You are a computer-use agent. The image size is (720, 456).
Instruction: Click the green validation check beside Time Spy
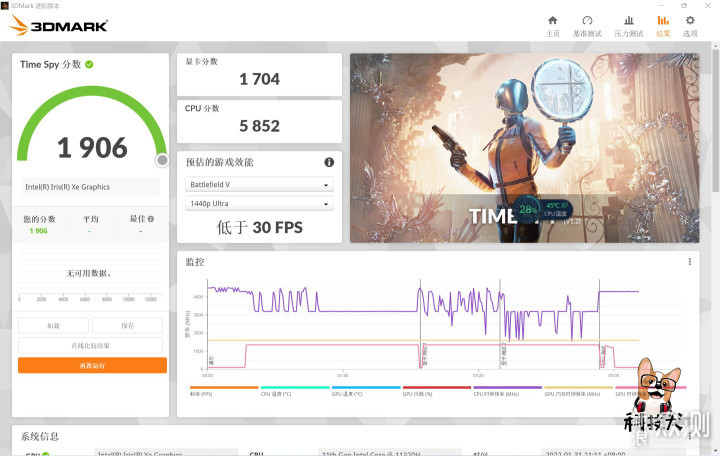pos(89,64)
